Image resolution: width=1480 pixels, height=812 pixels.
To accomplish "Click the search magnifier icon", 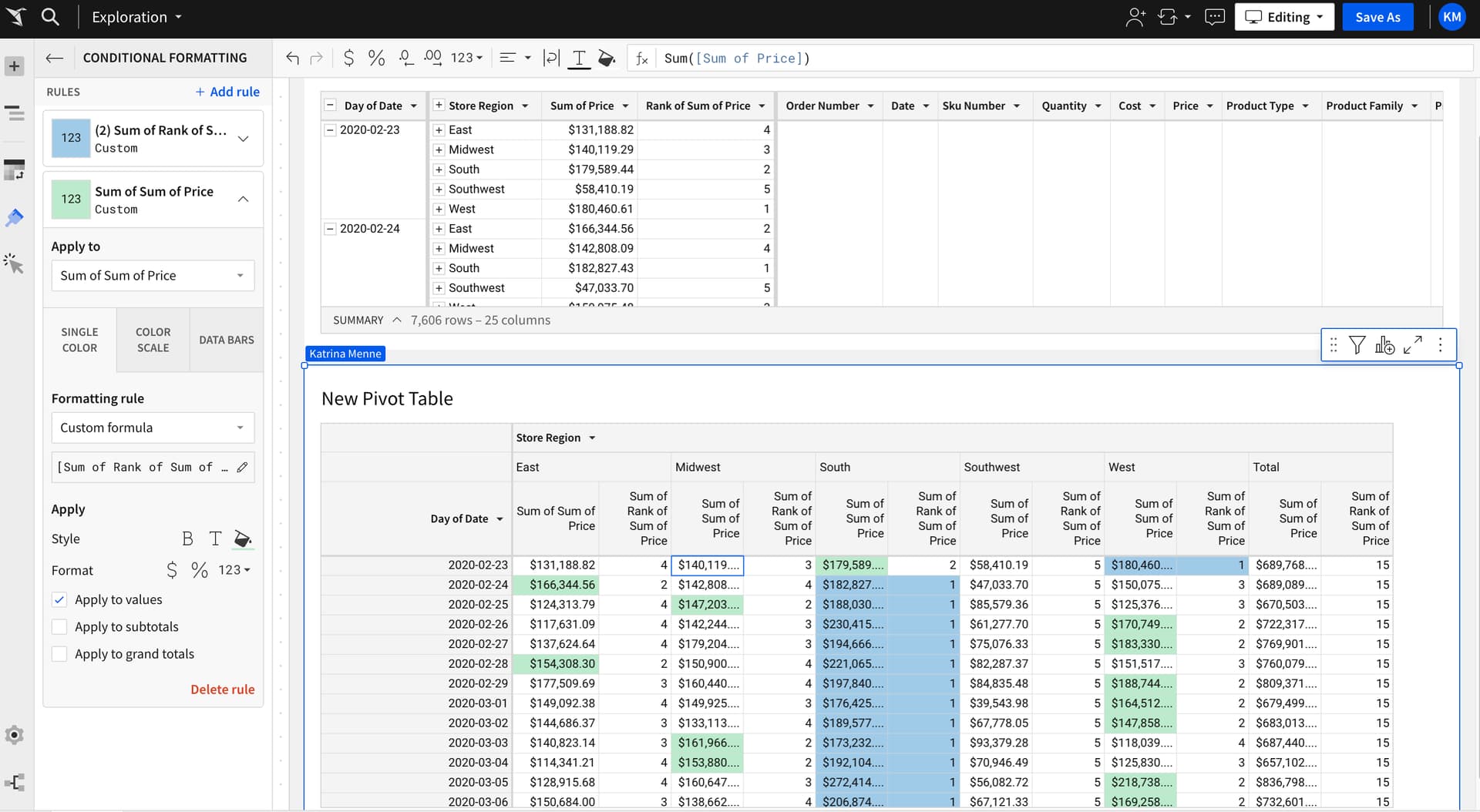I will [x=50, y=17].
